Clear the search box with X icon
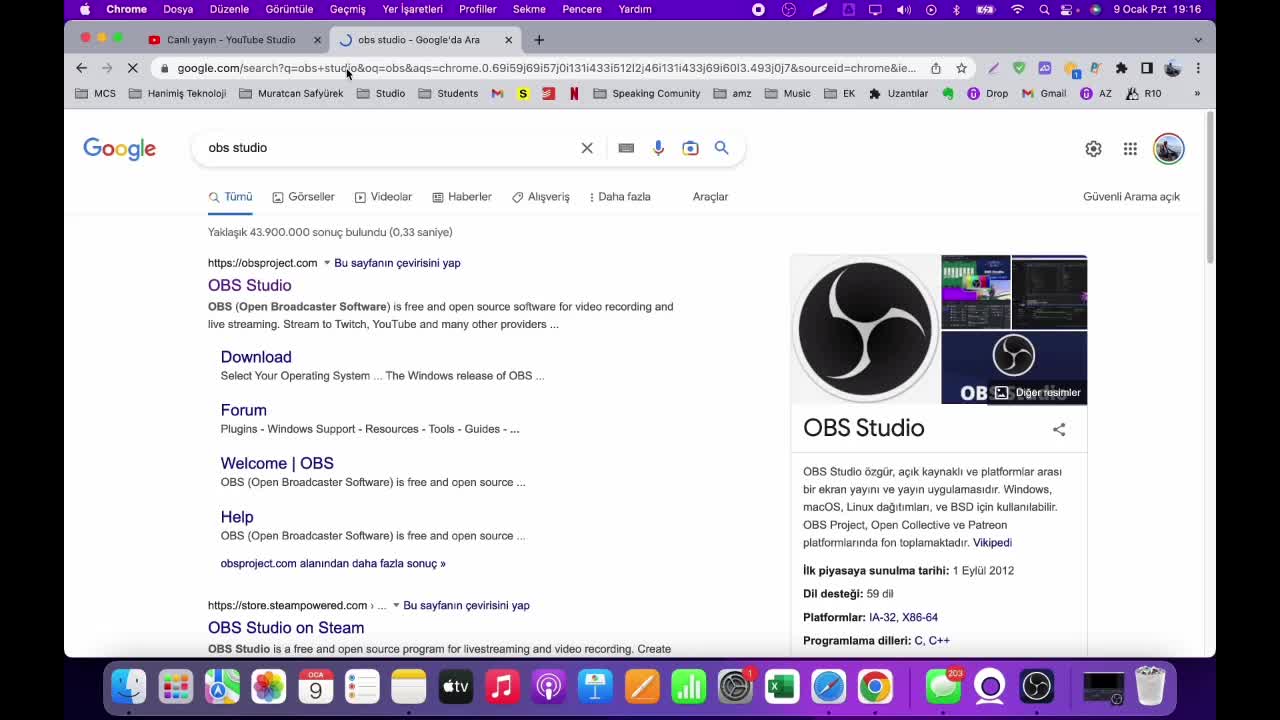 point(587,148)
